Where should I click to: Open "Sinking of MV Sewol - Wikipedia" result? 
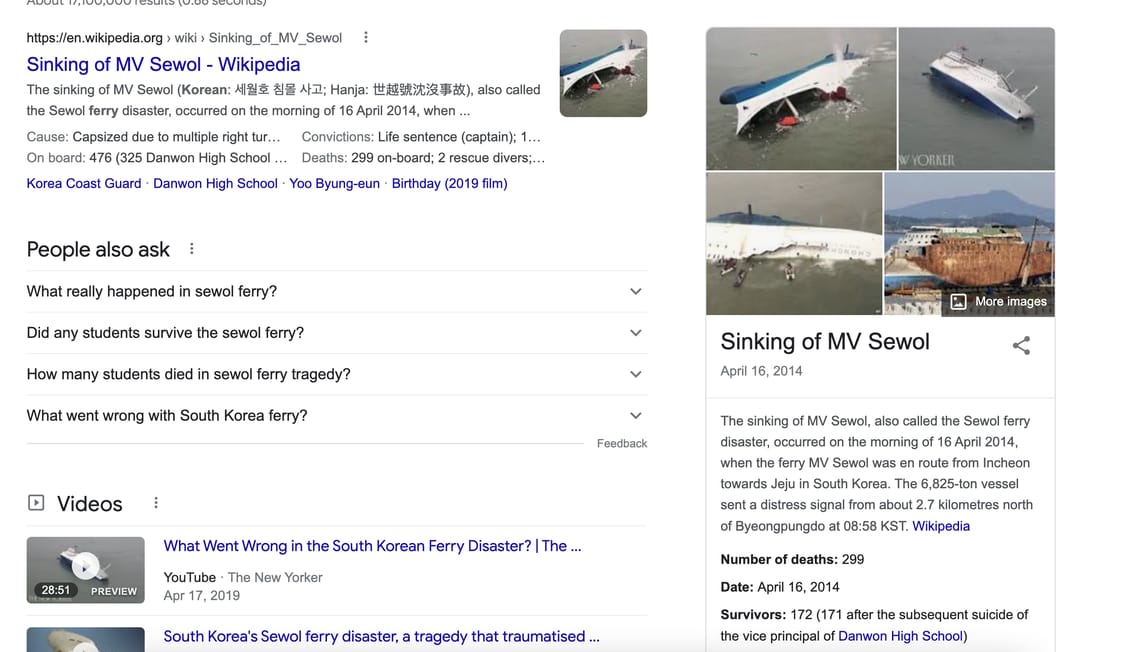[163, 64]
